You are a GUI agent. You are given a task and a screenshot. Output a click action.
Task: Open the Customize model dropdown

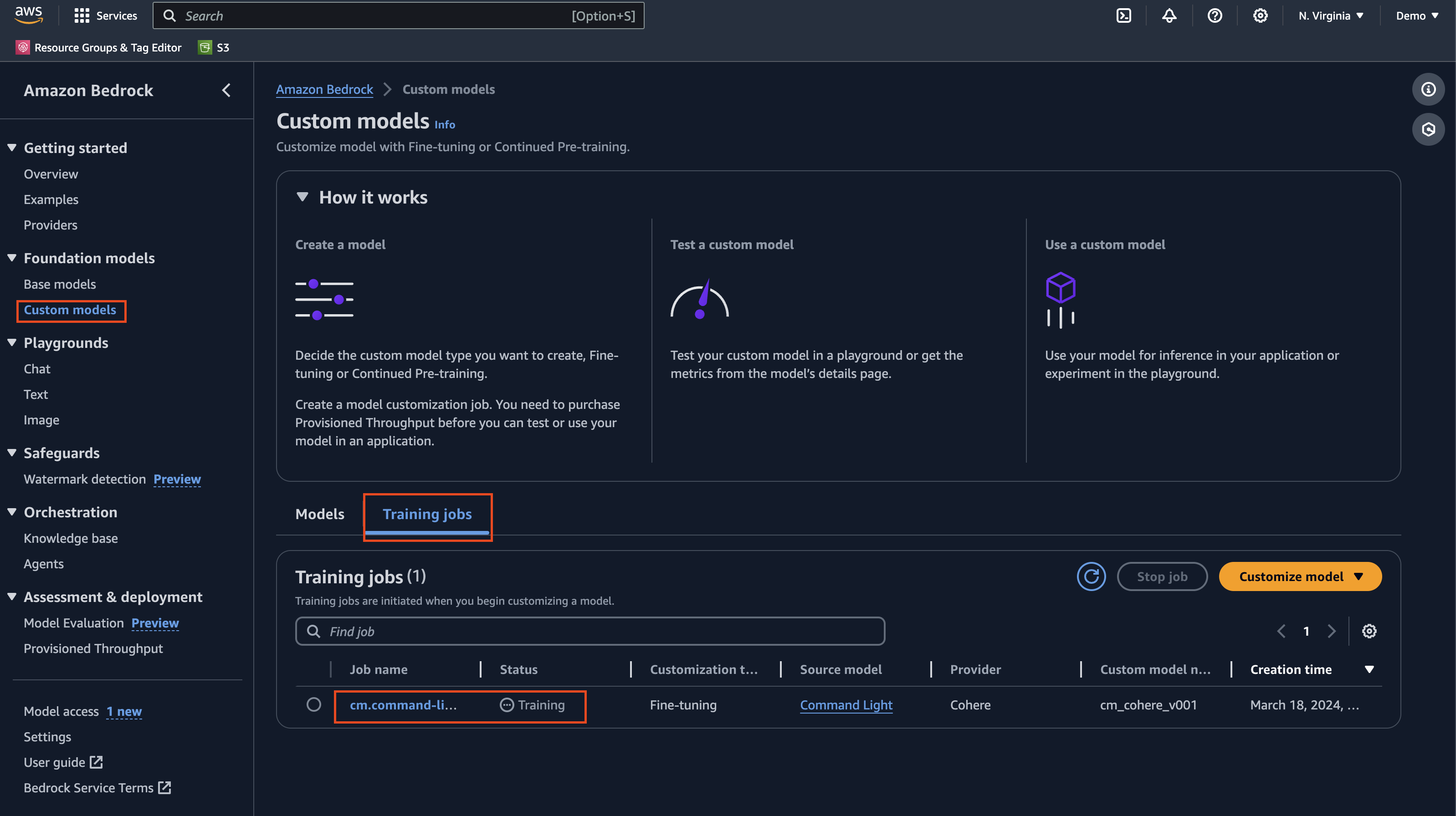(1299, 576)
